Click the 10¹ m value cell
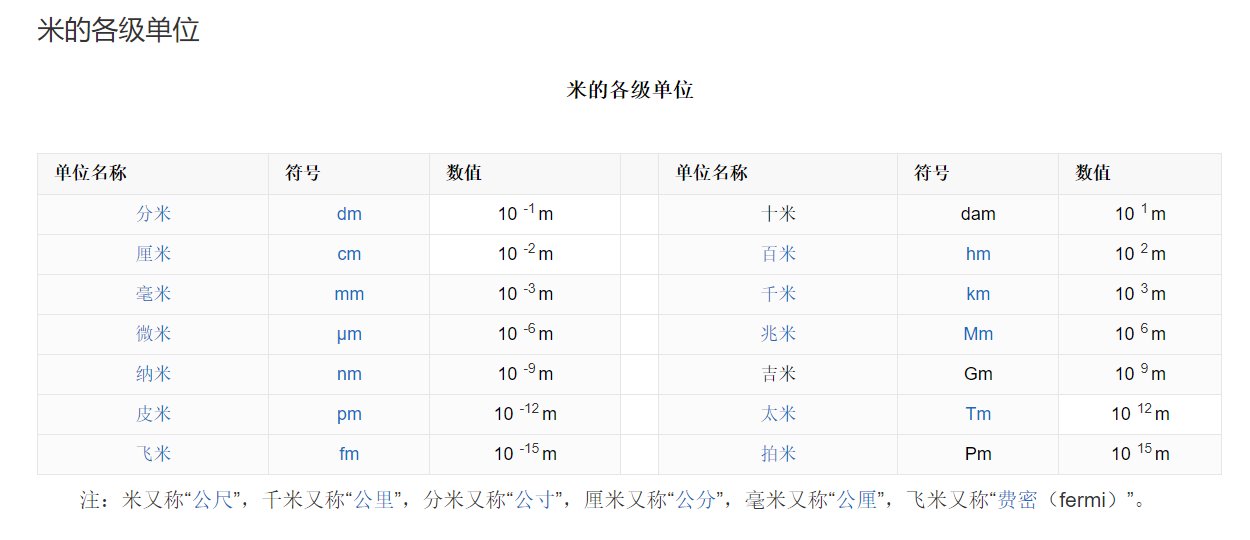 pyautogui.click(x=1140, y=214)
